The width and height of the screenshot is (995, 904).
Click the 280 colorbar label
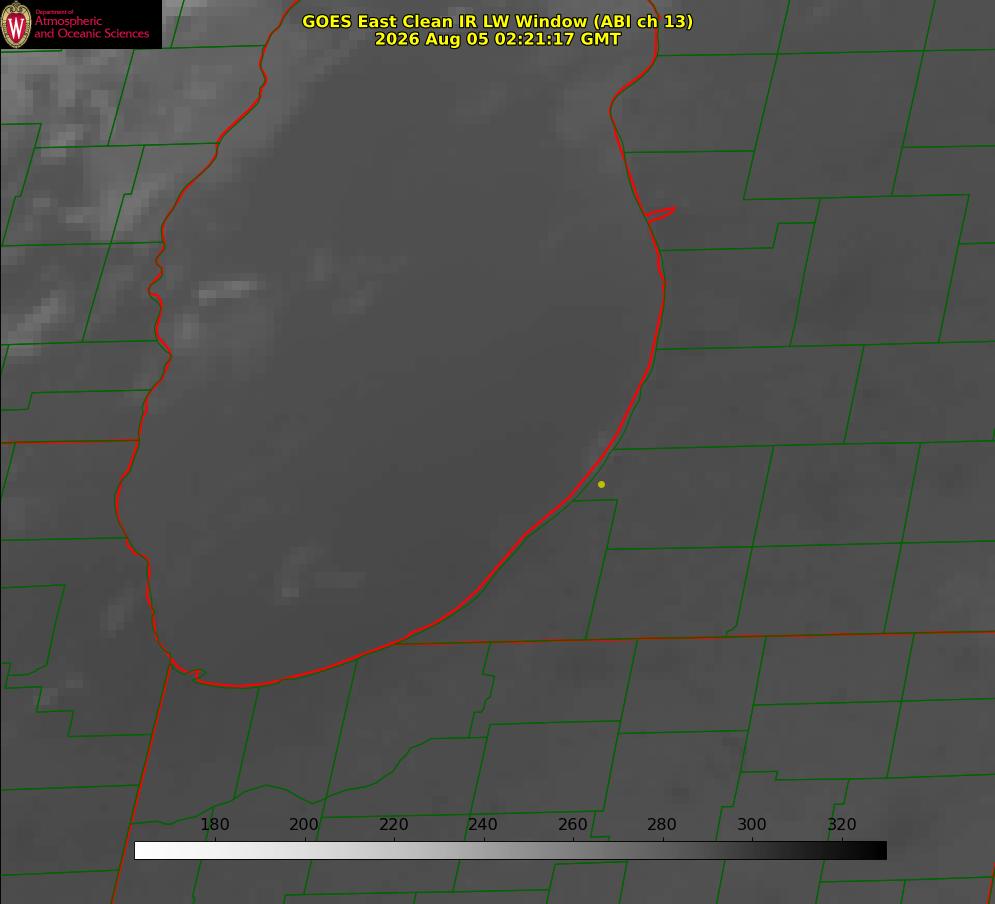[x=662, y=824]
